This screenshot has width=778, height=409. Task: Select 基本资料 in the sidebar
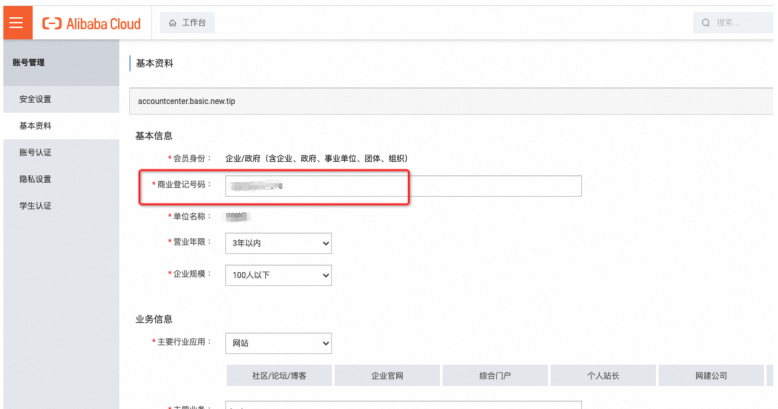(x=61, y=126)
